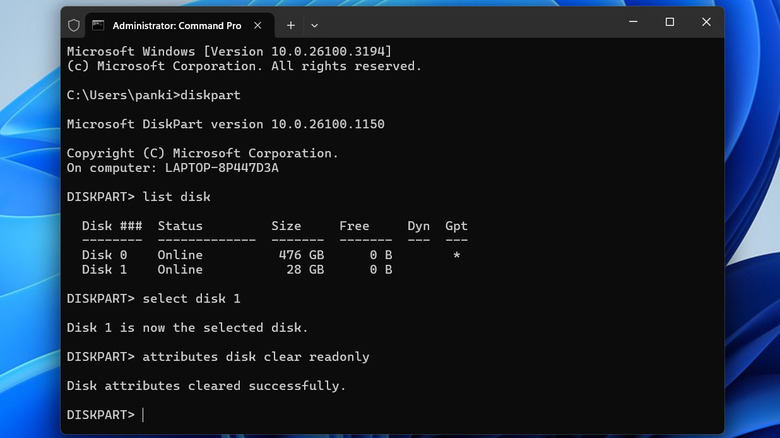Click 'Microsoft DiskPart version 10.0.26100.1150' text
780x438 pixels.
coord(226,124)
